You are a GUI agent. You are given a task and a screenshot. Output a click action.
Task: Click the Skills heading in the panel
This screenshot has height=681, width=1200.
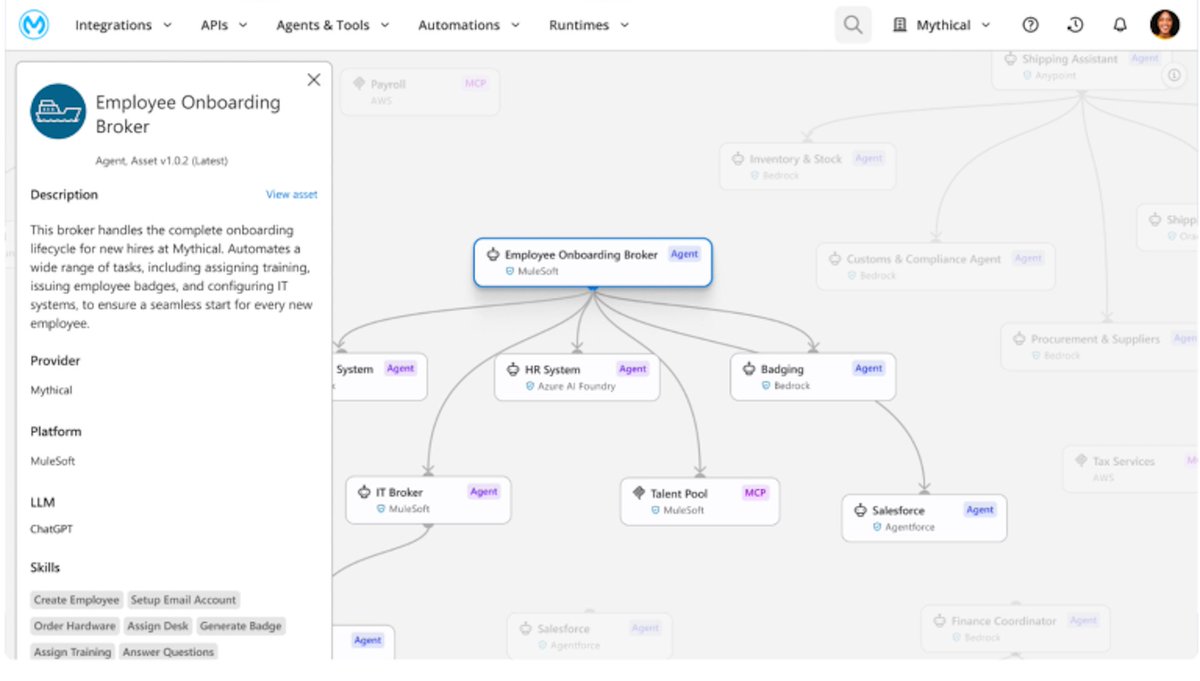point(45,567)
